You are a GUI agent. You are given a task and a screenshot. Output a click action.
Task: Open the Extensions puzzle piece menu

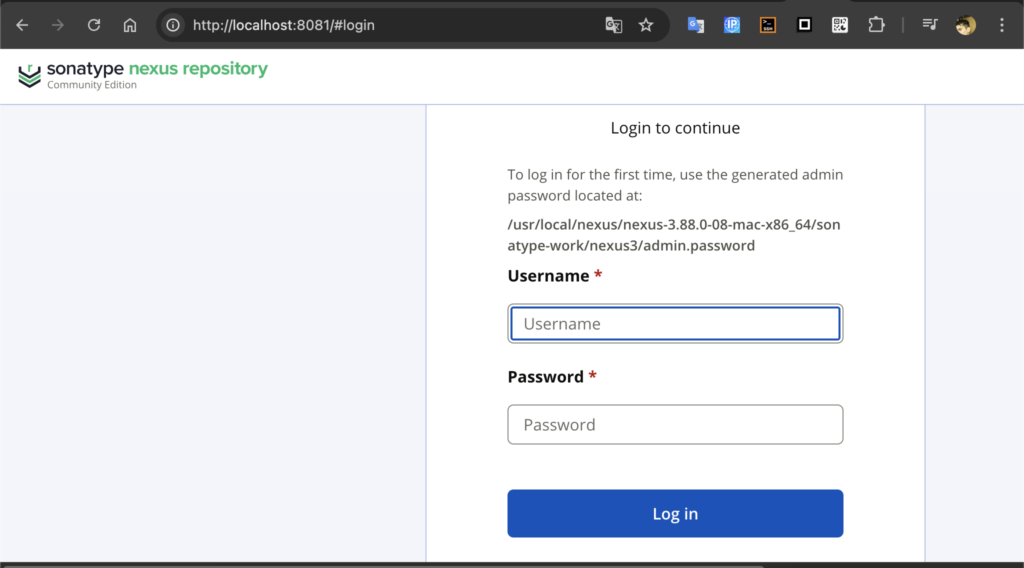click(x=876, y=25)
